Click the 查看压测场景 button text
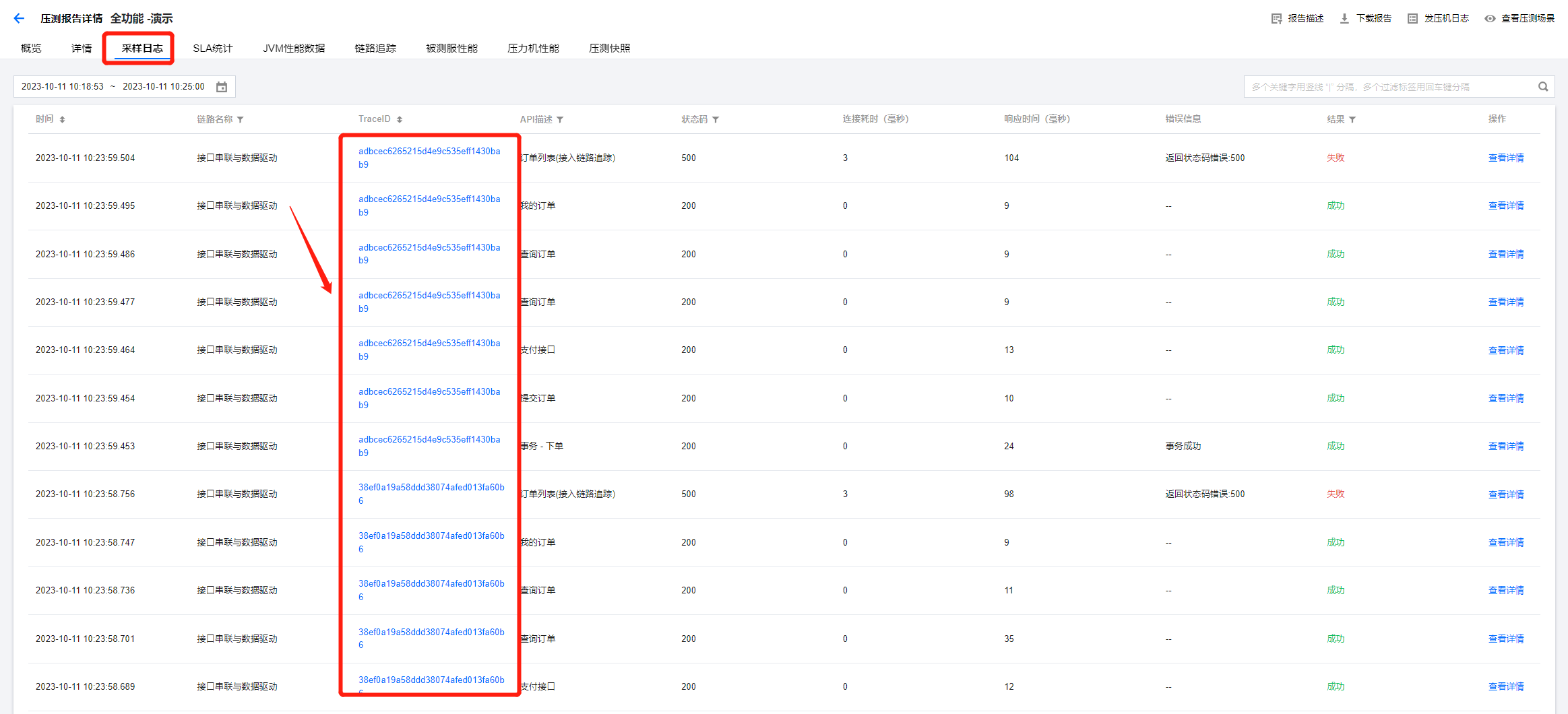 click(1528, 18)
